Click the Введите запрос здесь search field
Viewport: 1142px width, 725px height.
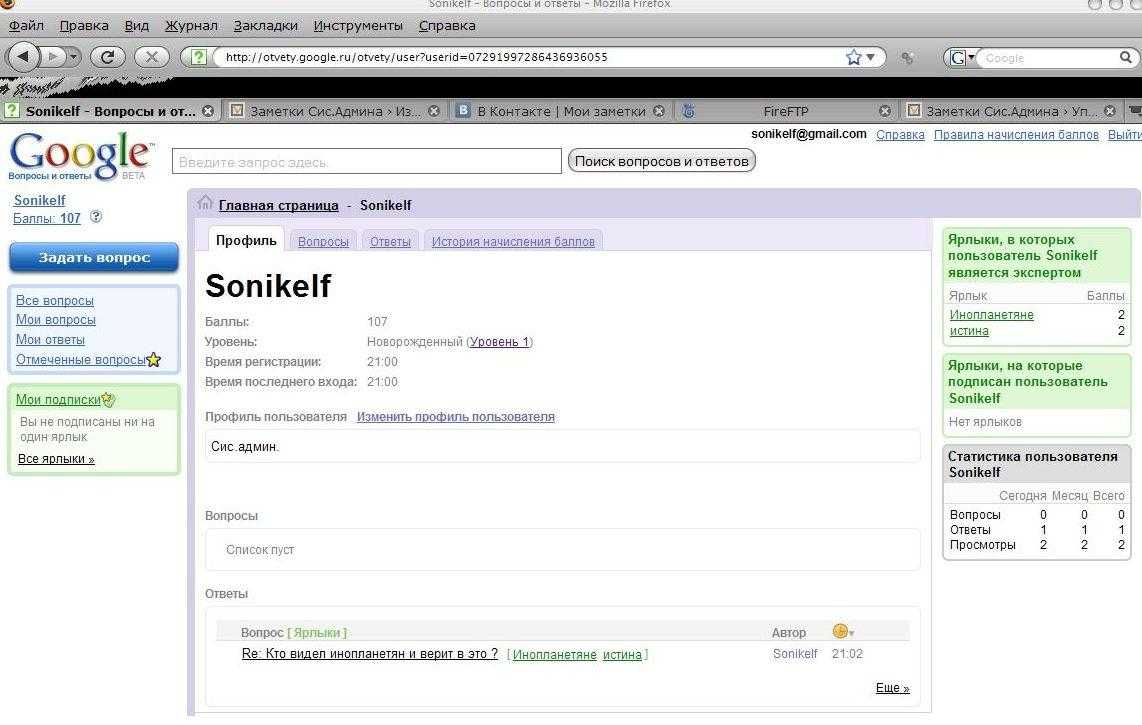pos(366,162)
